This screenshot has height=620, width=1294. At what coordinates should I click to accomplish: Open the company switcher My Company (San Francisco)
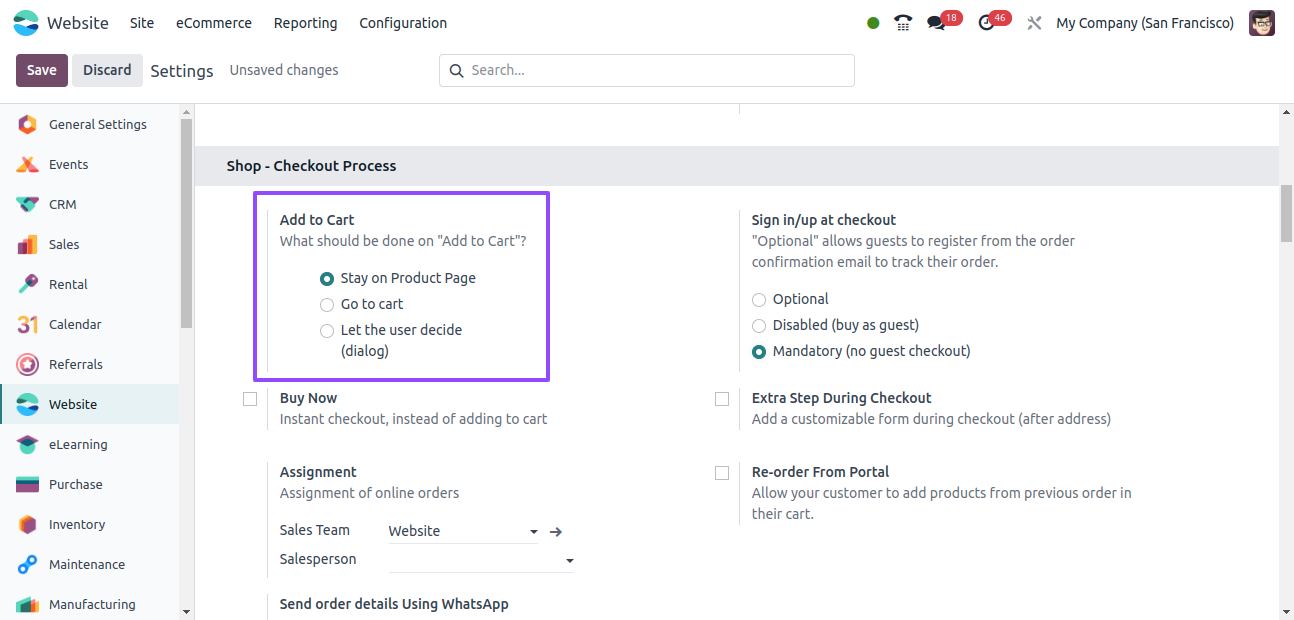[x=1145, y=23]
